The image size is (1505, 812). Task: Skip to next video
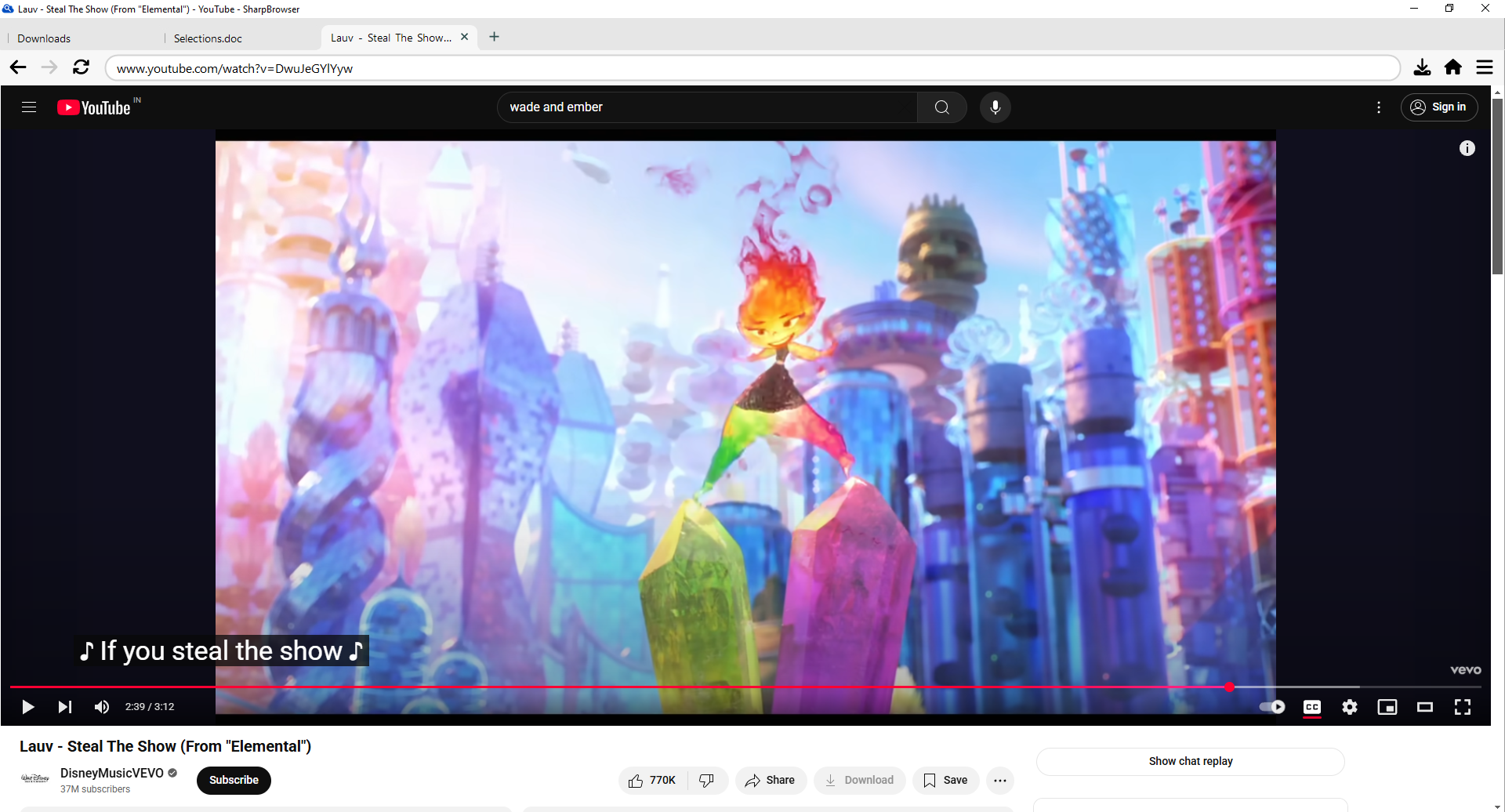coord(65,707)
